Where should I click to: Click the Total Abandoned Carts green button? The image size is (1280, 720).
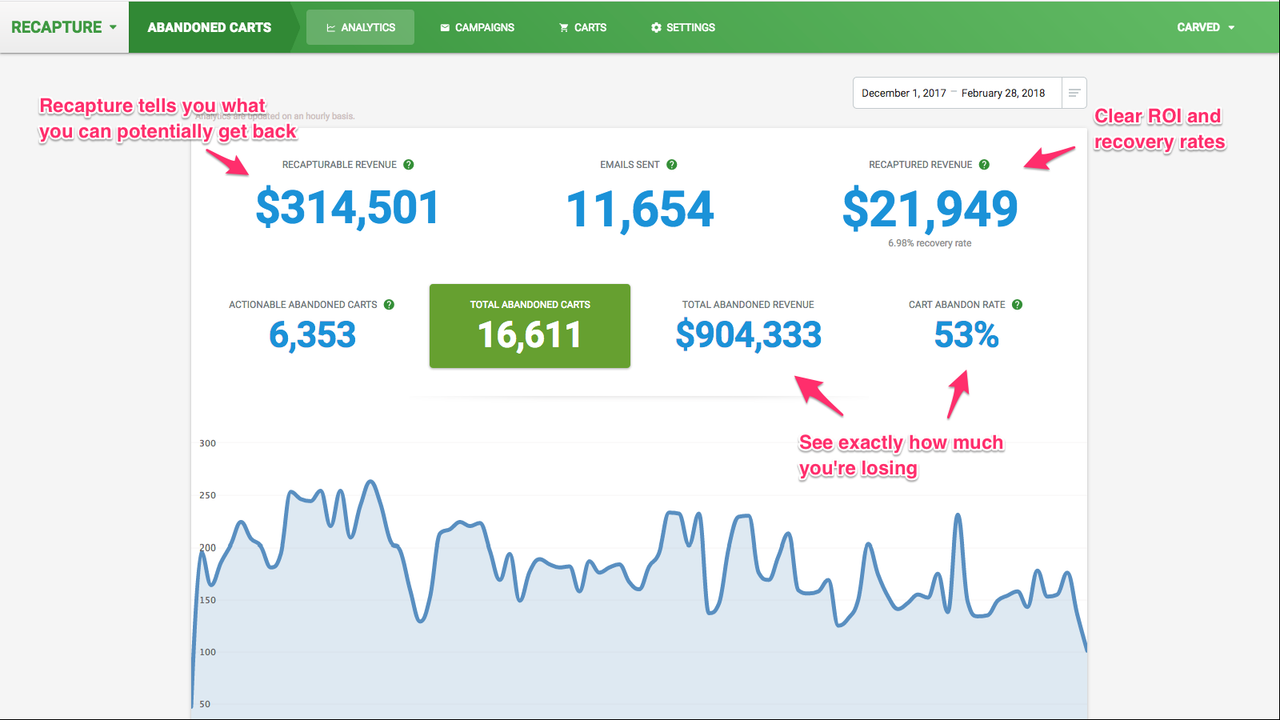(x=529, y=325)
